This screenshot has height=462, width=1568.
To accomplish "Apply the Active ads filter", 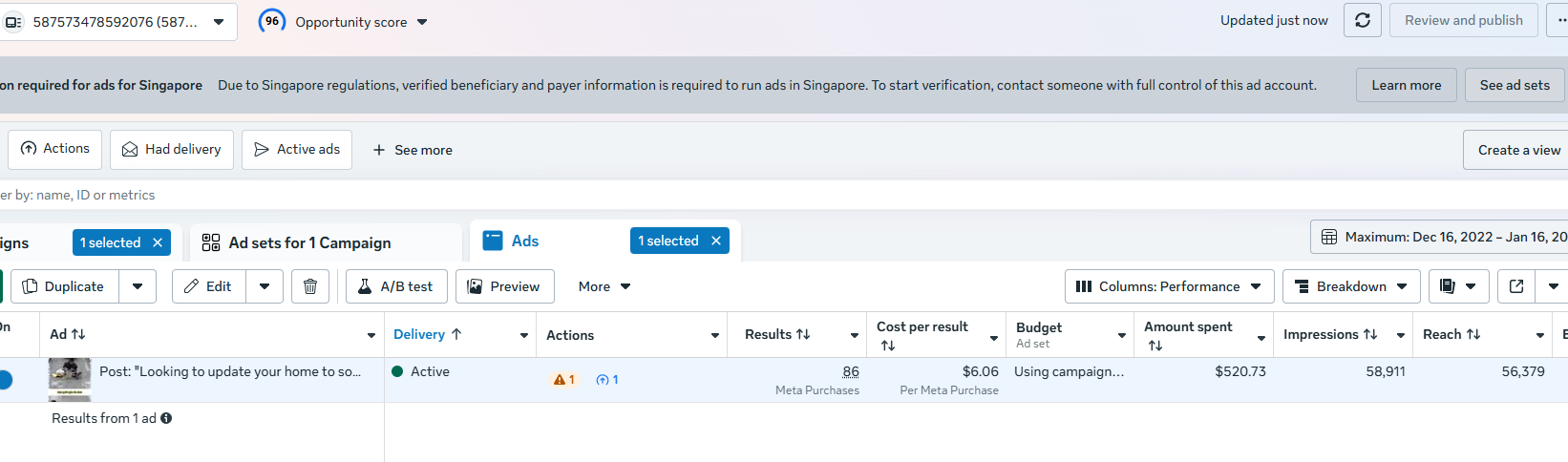I will pos(297,150).
